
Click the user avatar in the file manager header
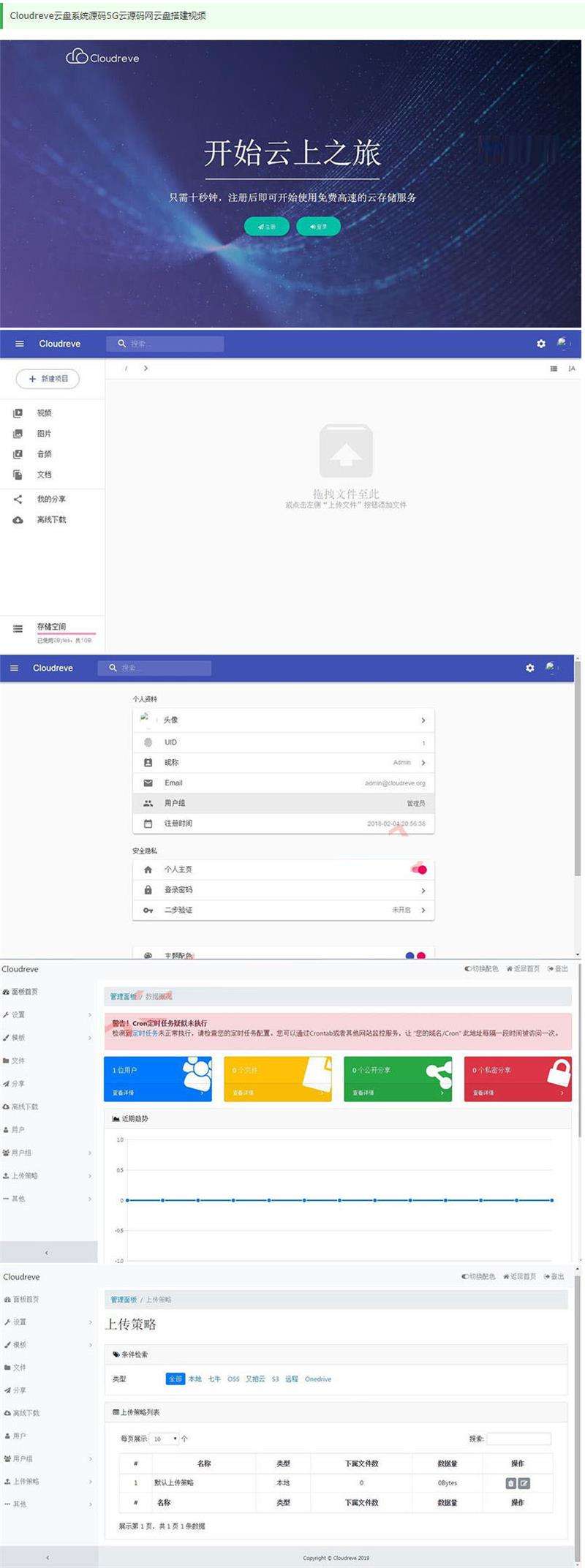(x=563, y=343)
